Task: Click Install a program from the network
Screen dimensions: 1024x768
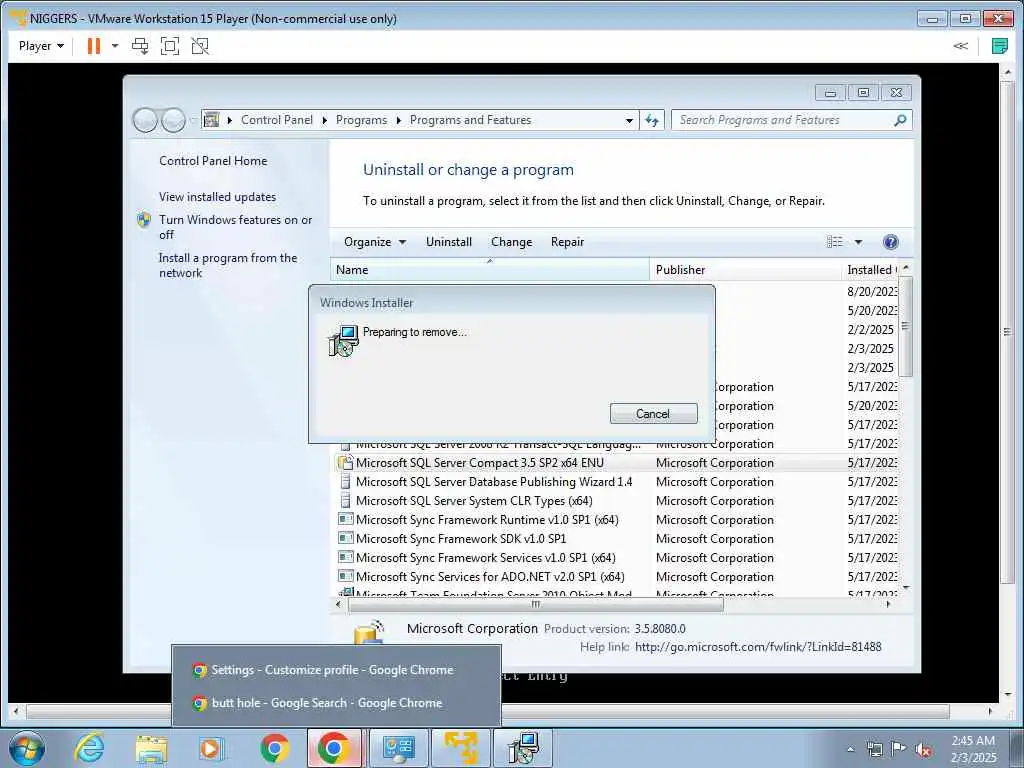Action: point(227,265)
